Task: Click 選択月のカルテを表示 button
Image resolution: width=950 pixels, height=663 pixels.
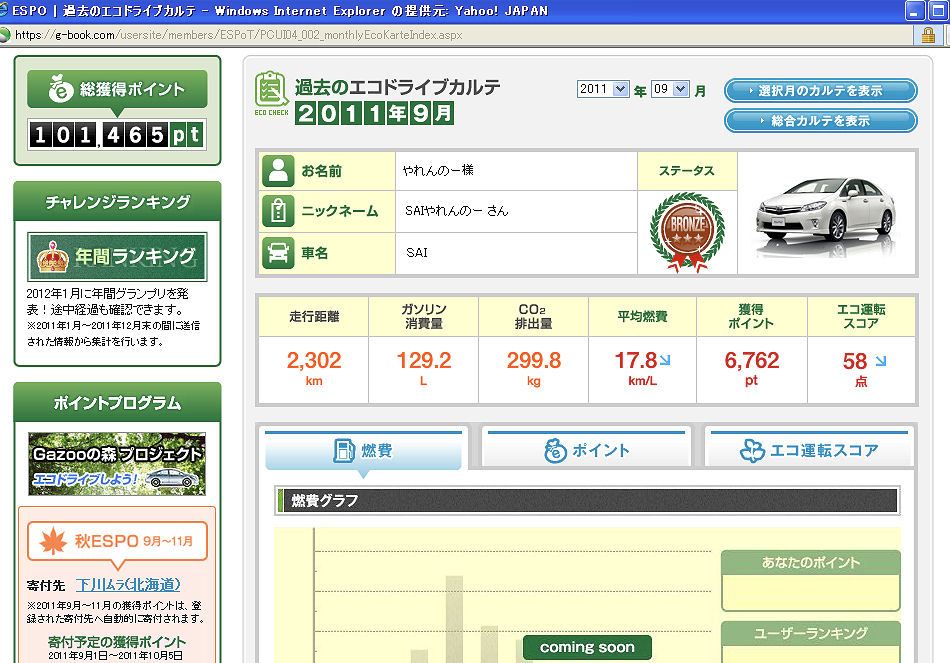Action: click(x=820, y=91)
